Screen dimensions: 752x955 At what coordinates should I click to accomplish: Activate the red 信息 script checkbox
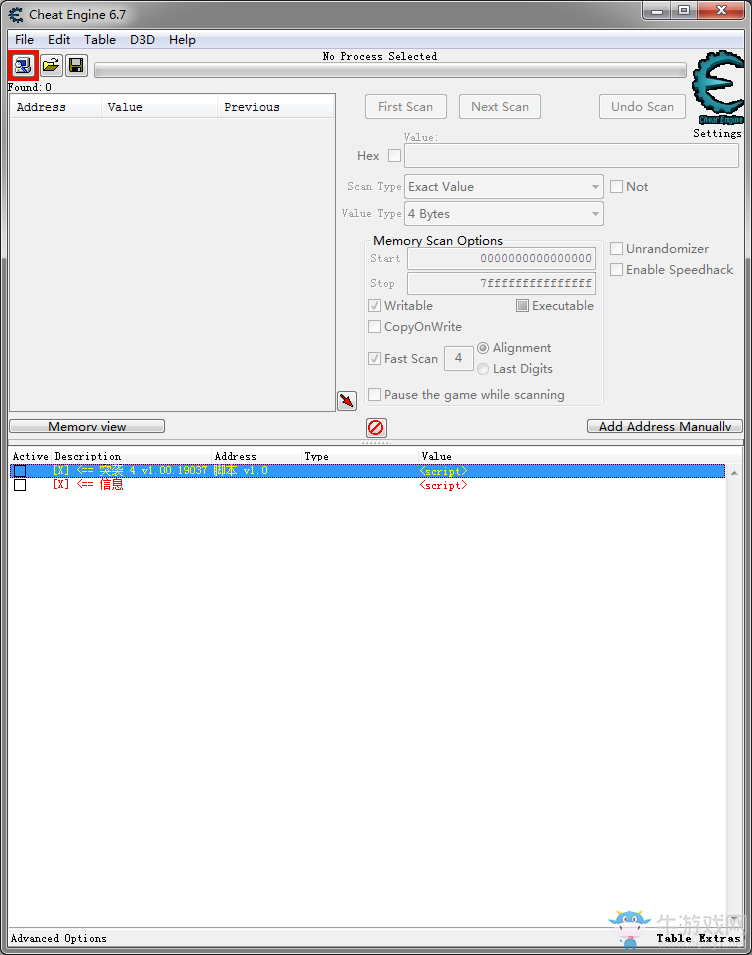tap(20, 485)
